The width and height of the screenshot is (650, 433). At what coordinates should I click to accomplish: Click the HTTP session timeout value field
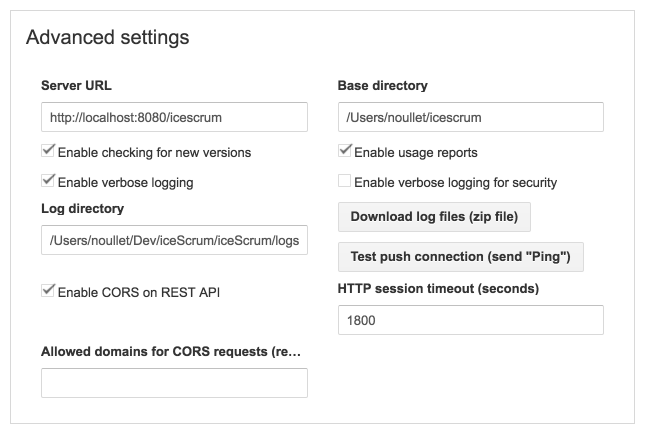click(x=471, y=320)
